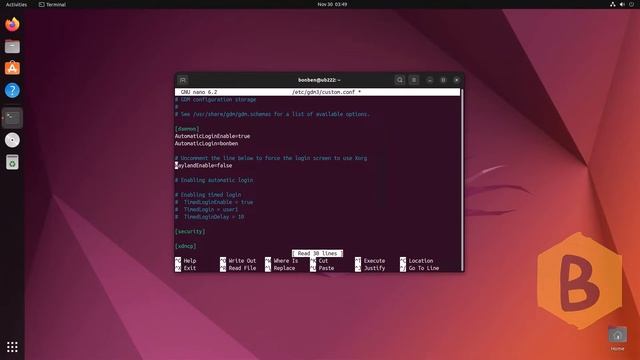Minimize the terminal window
Viewport: 640px width, 360px height.
(430, 80)
